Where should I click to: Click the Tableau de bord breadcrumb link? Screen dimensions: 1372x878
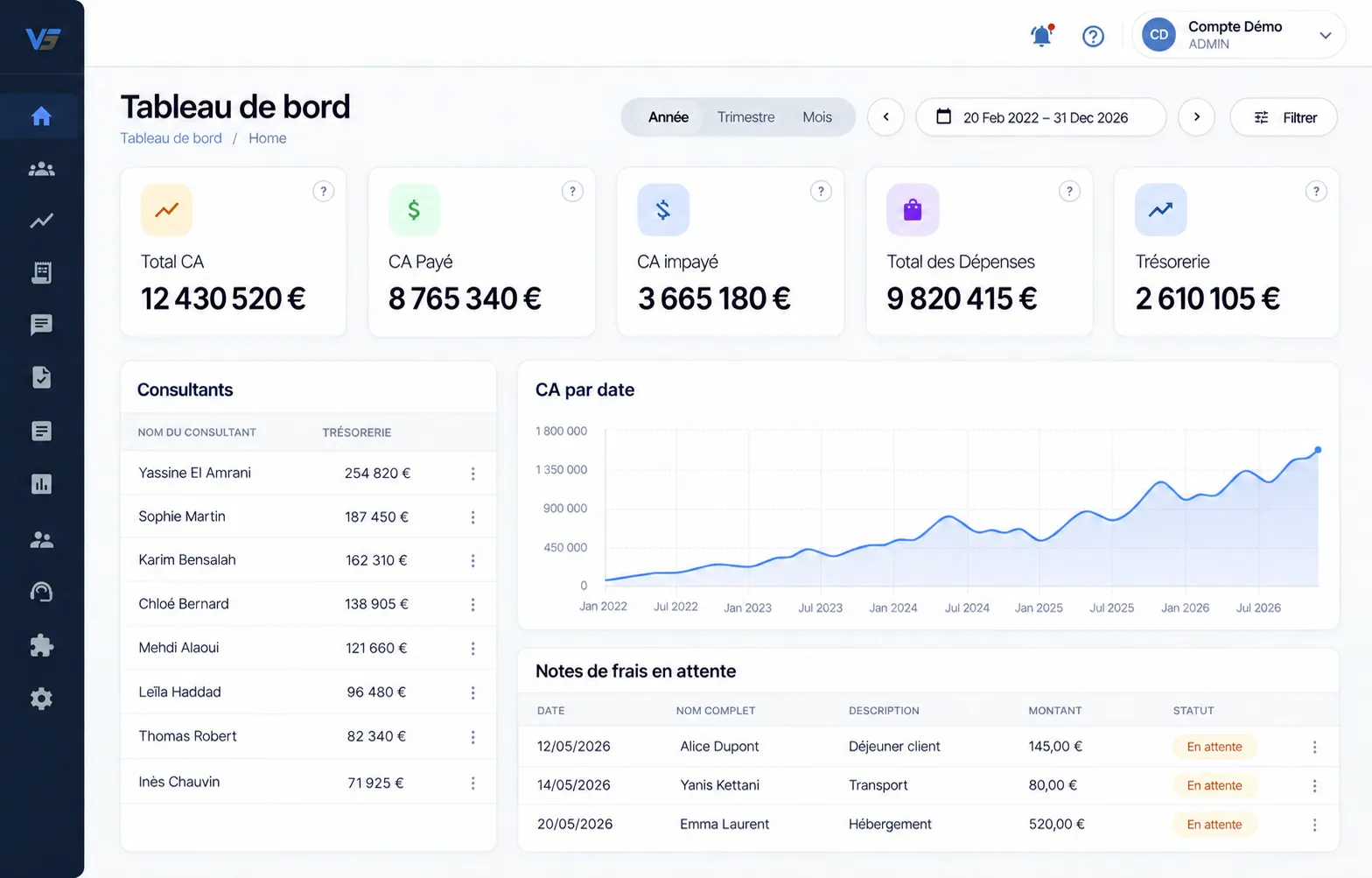[171, 138]
